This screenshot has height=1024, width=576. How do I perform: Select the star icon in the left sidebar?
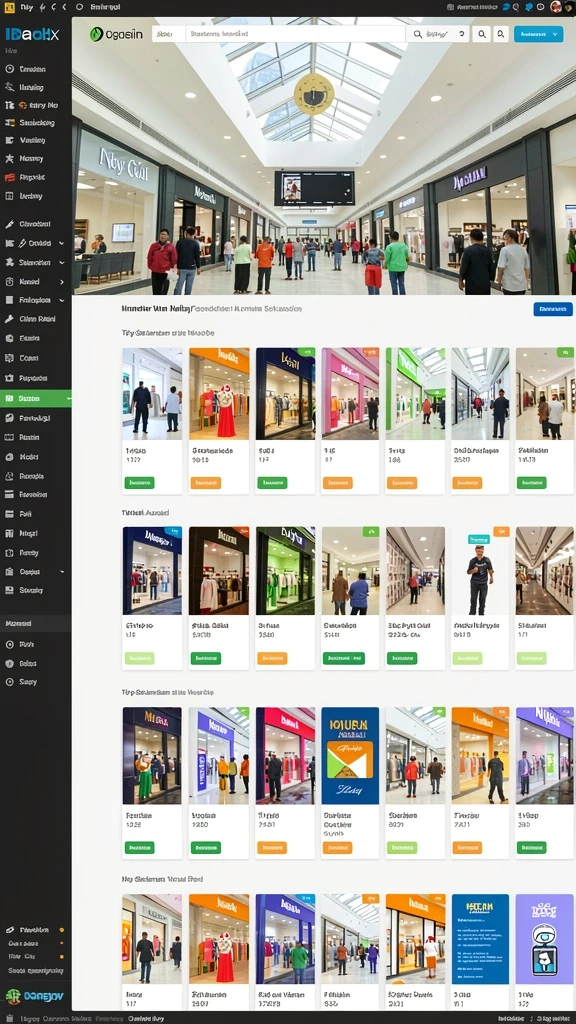9,159
